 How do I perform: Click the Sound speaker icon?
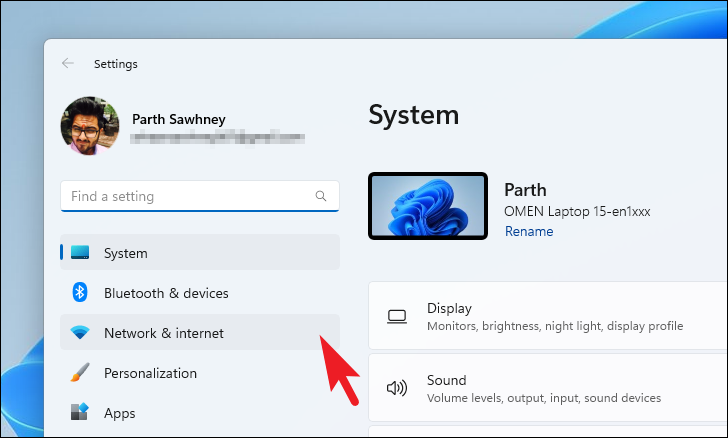397,388
